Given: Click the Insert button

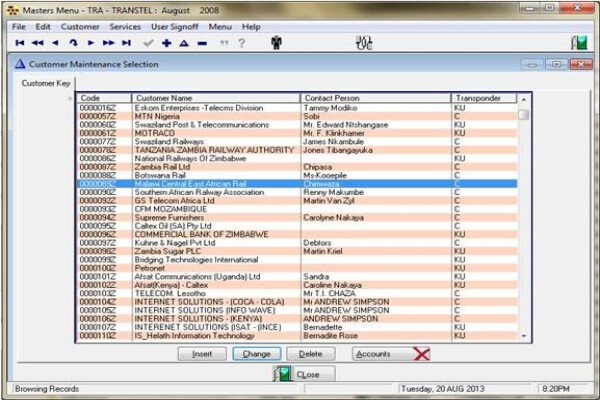Looking at the screenshot, I should tap(202, 354).
